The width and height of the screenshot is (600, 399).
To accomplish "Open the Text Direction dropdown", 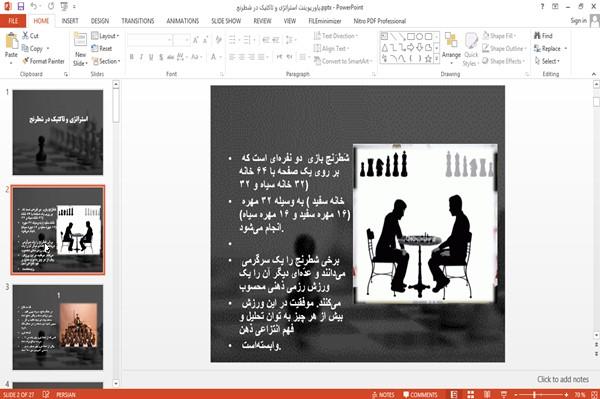I will pos(336,36).
